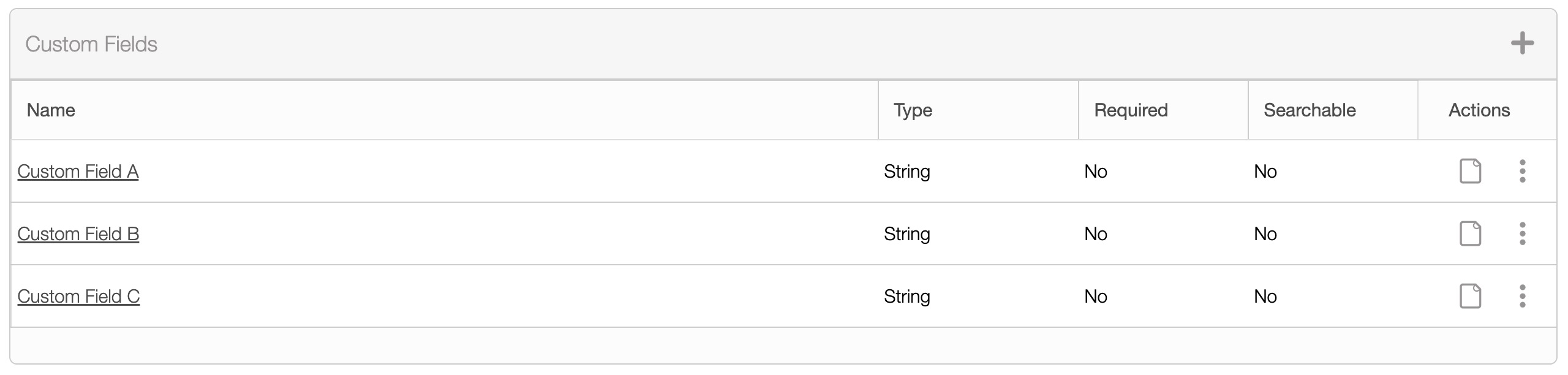1568x375 pixels.
Task: Click the String type of Custom Field A
Action: click(x=907, y=172)
